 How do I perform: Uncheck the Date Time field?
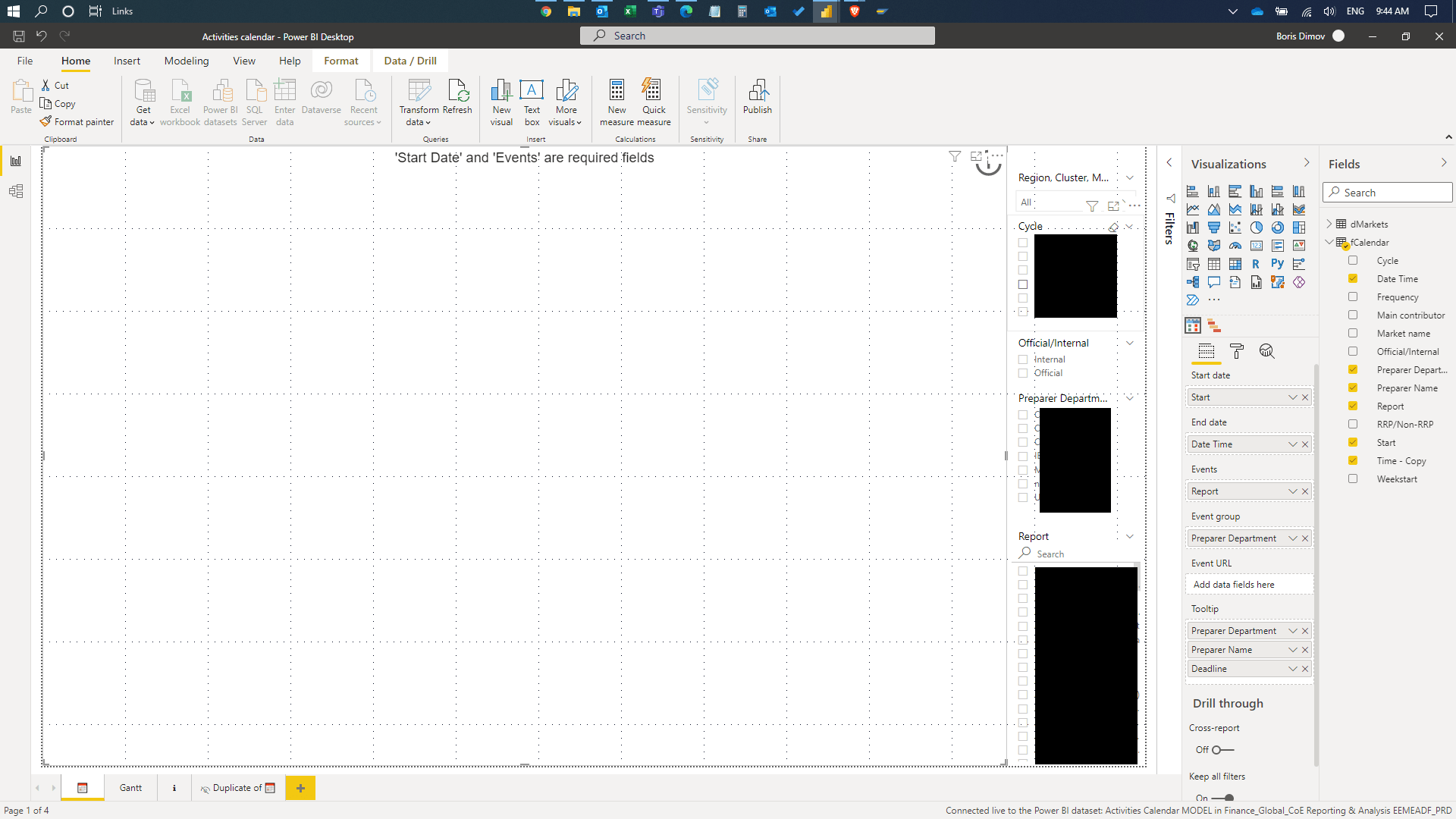click(x=1353, y=279)
